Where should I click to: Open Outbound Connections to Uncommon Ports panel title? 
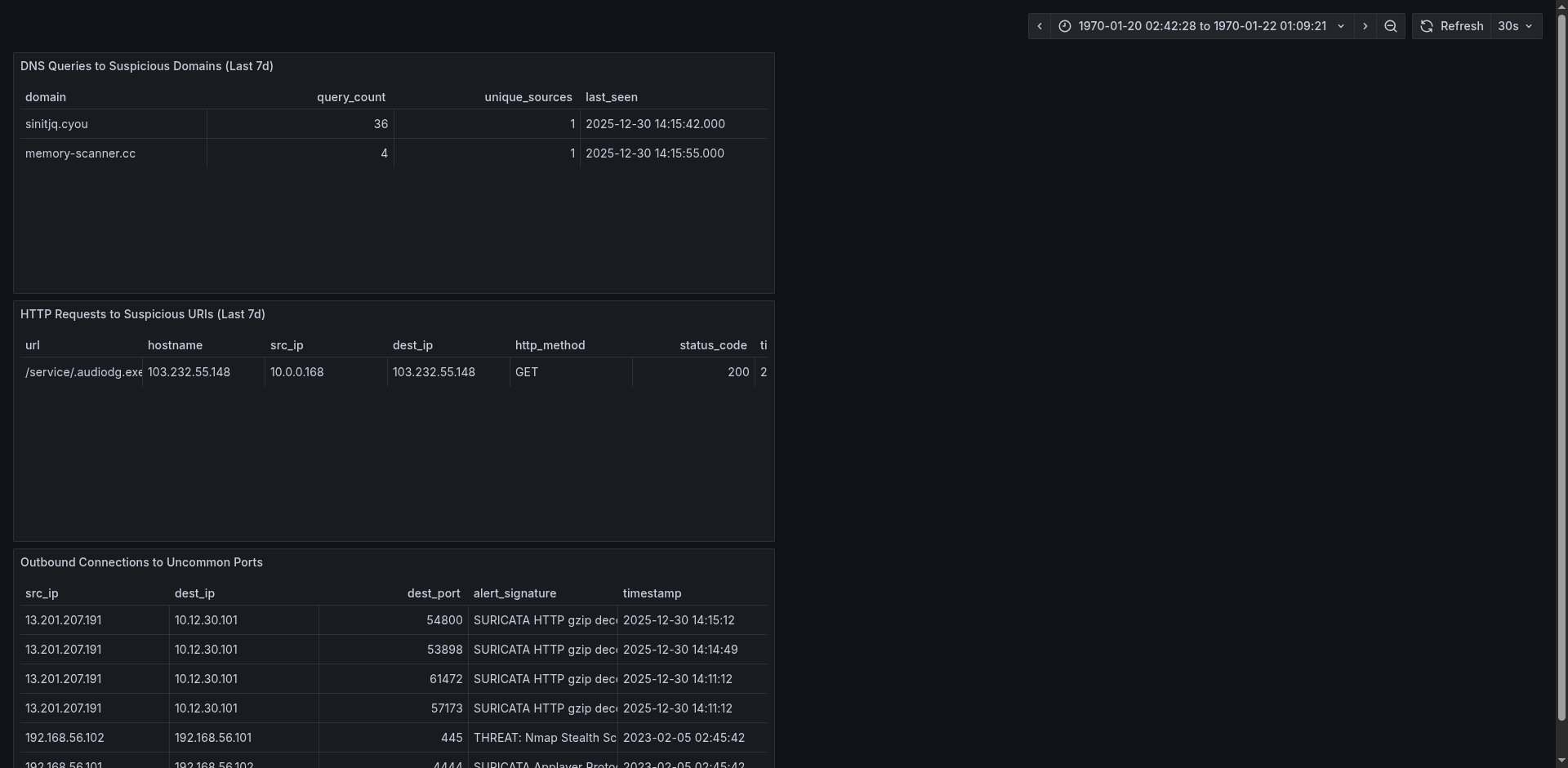point(141,562)
